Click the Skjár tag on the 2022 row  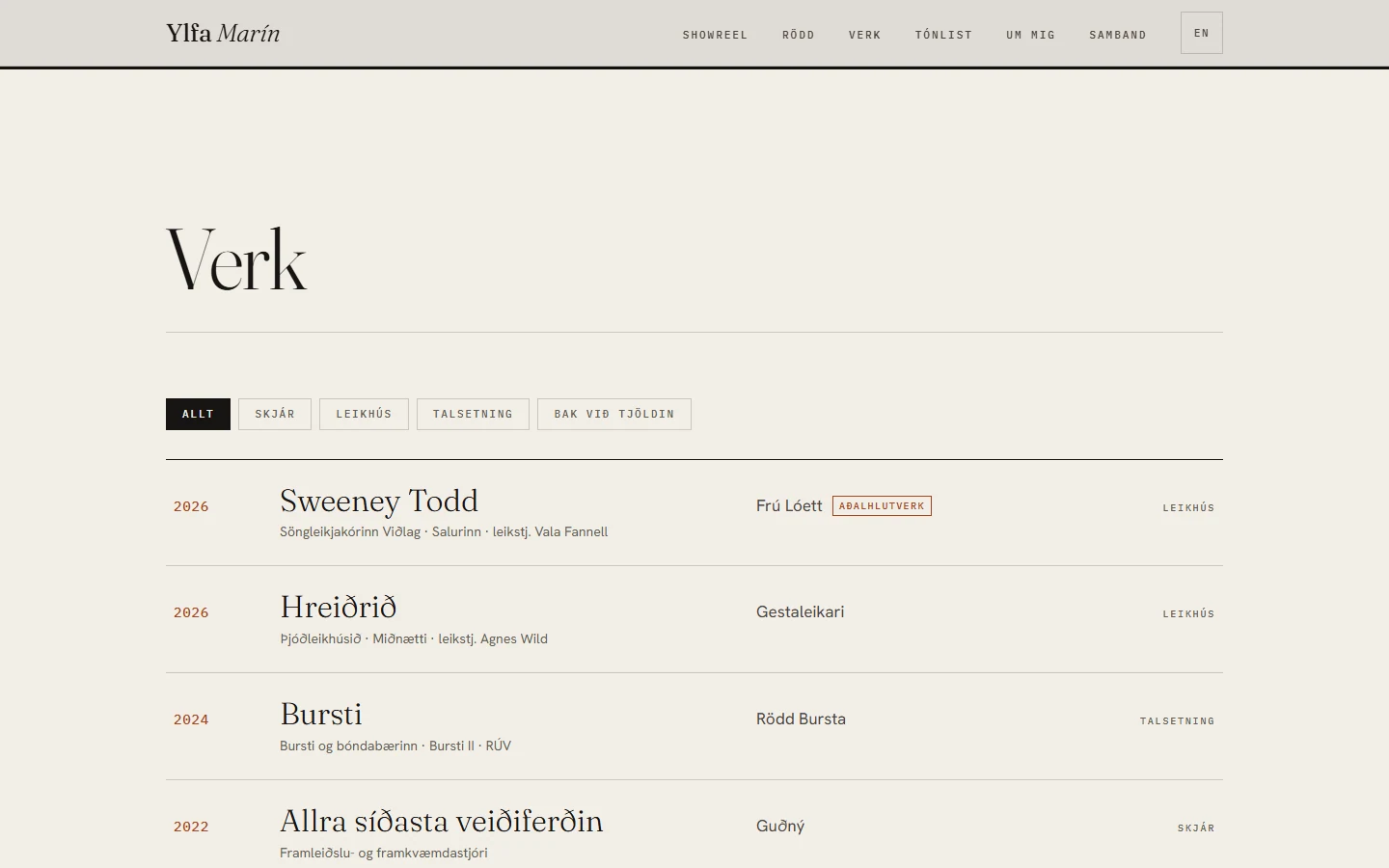tap(1196, 827)
